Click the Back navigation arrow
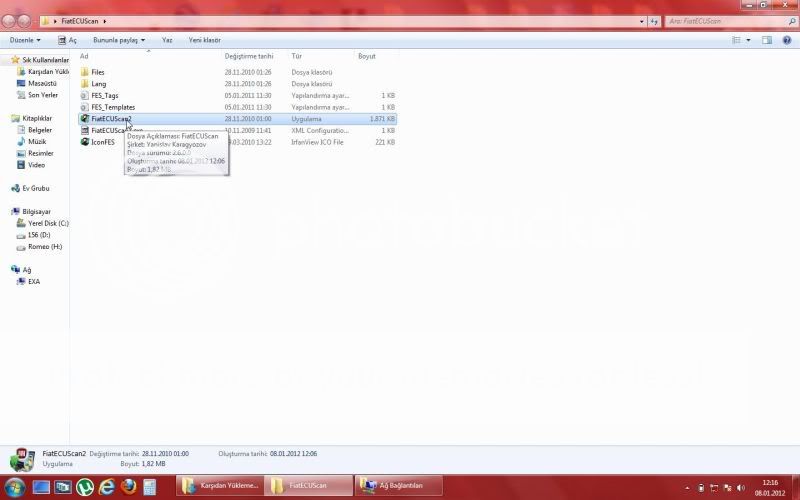The height and width of the screenshot is (500, 800). tap(9, 21)
